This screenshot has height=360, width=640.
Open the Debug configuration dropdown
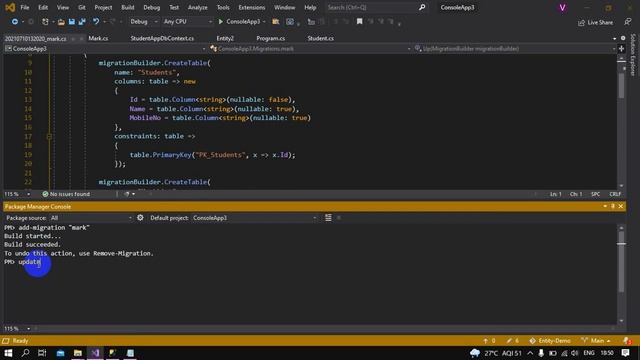pyautogui.click(x=143, y=22)
